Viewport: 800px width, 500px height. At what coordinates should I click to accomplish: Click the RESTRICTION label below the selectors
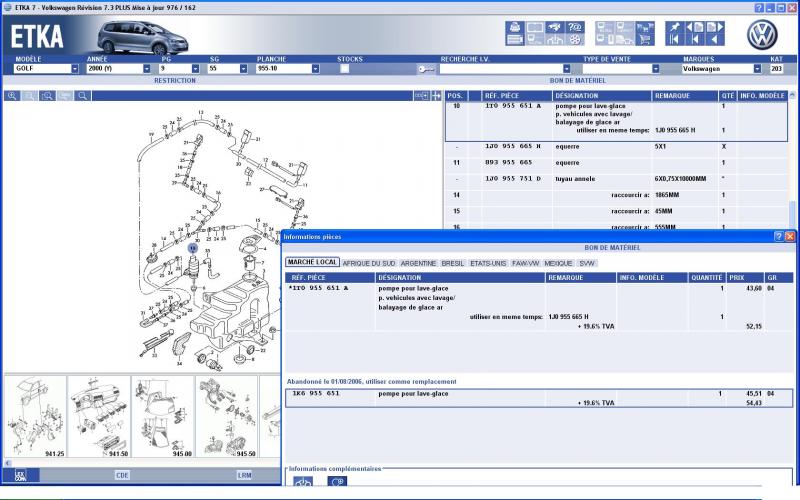(175, 81)
